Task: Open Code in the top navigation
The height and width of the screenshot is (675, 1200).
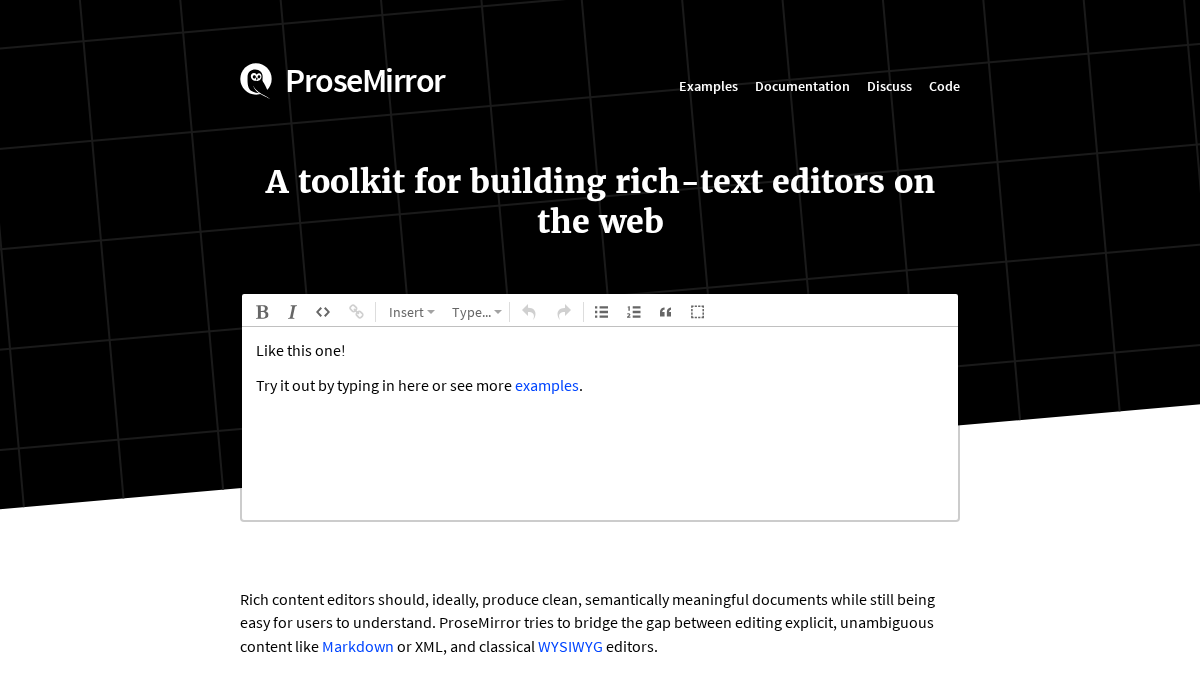Action: (944, 86)
